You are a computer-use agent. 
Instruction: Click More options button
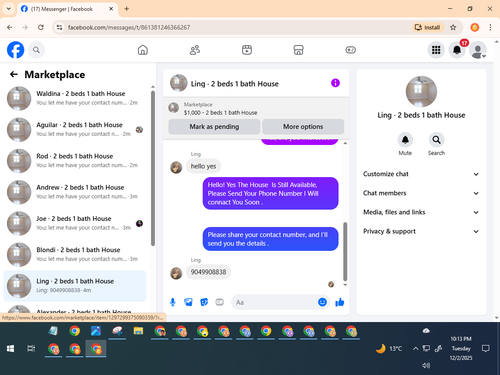point(303,127)
